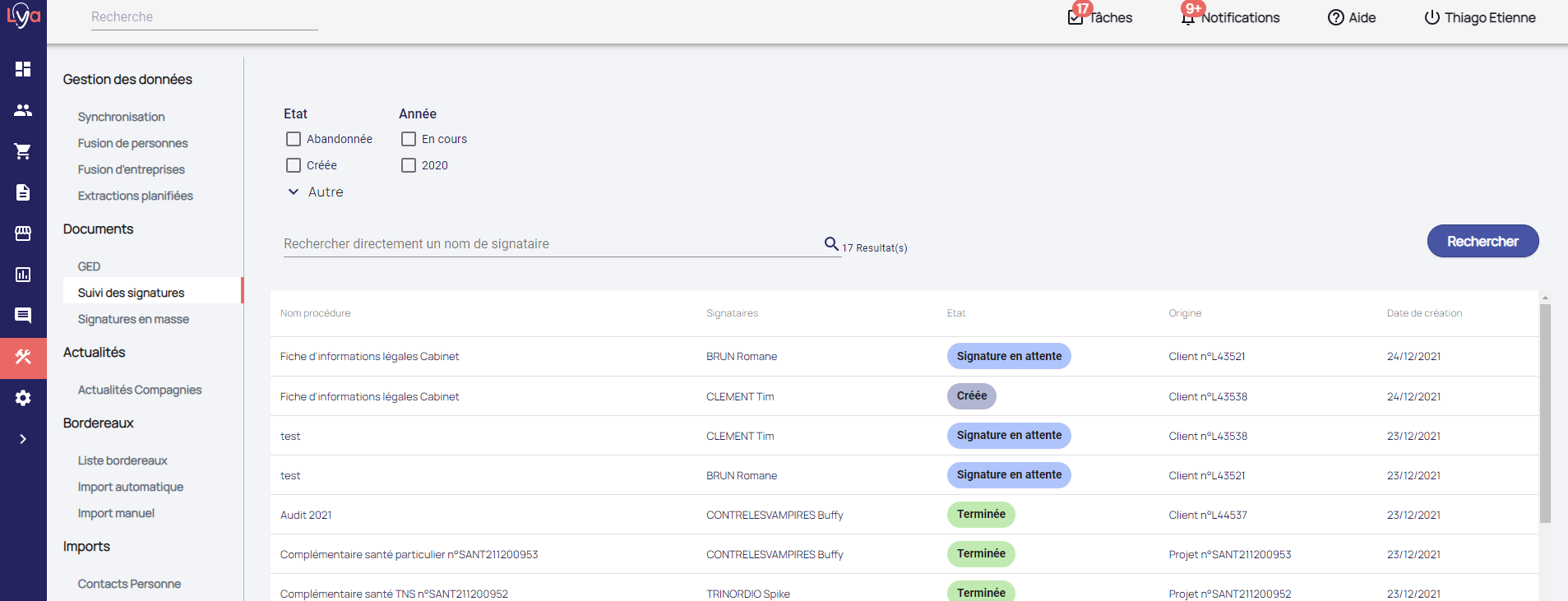Open the document sidebar icon
Screen dimensions: 1568x601
click(x=23, y=192)
